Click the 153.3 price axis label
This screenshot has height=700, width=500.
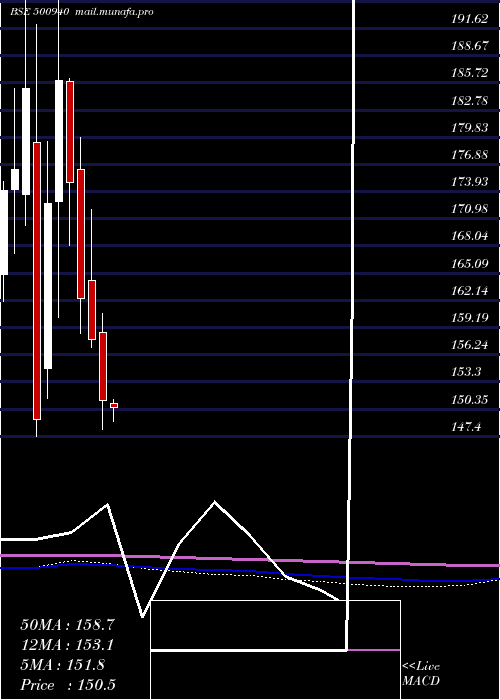[x=466, y=372]
